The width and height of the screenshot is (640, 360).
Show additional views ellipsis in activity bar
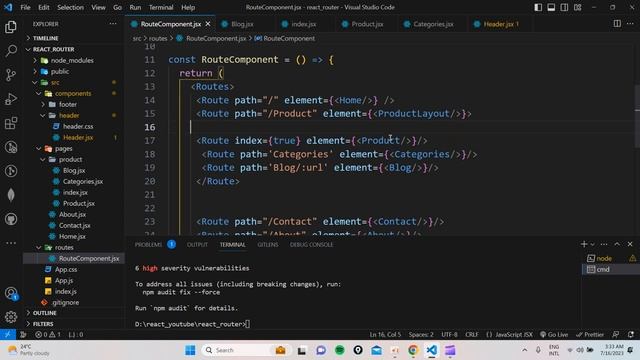tap(11, 243)
